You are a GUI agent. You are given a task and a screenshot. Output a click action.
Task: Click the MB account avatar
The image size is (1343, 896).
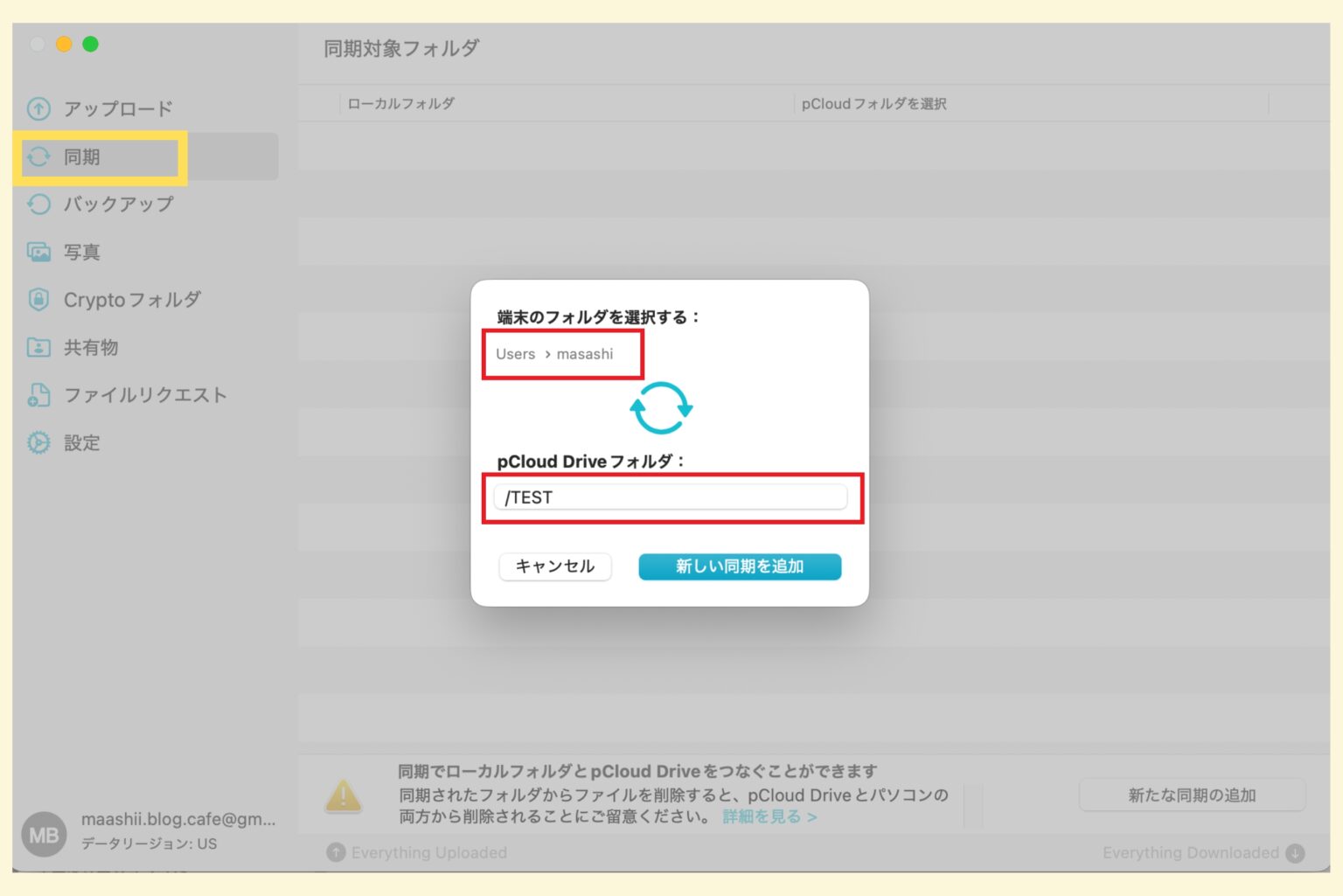(44, 835)
